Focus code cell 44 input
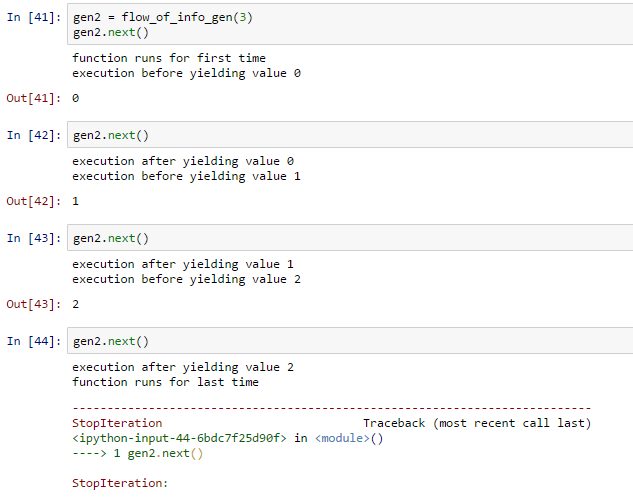The image size is (633, 503). (350, 340)
